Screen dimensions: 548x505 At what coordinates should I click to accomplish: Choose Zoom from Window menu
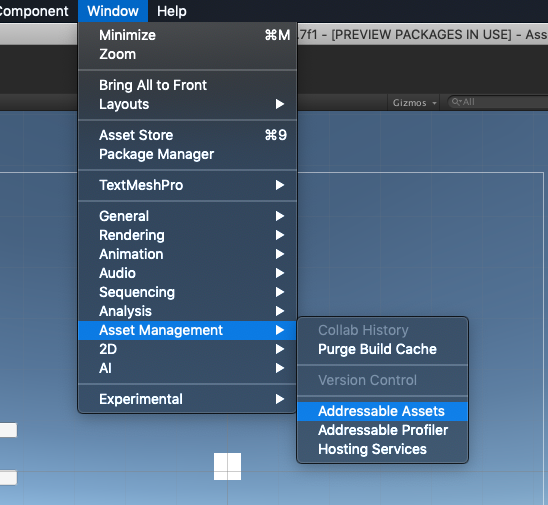[x=187, y=54]
